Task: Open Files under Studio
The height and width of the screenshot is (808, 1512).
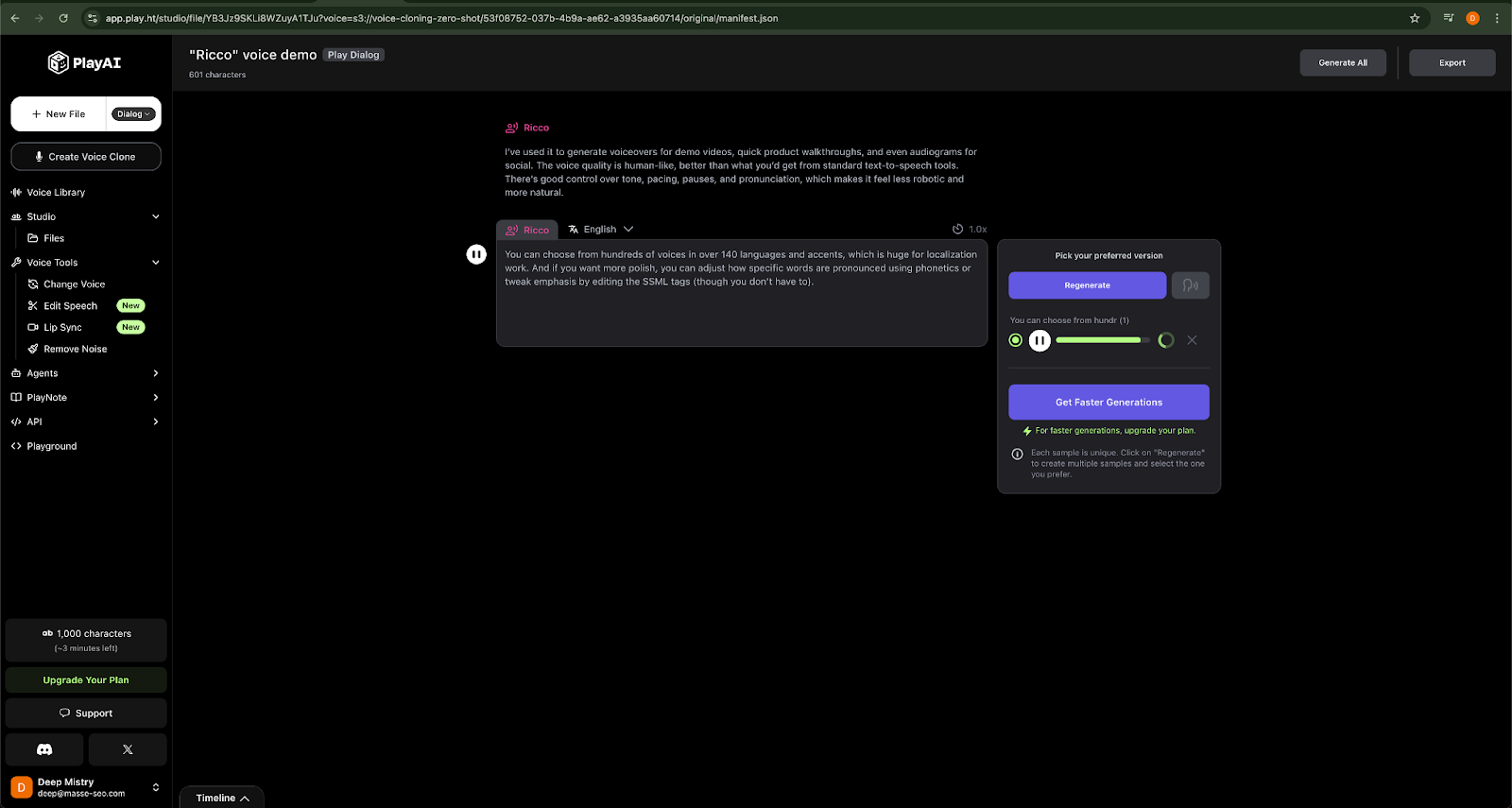Action: coord(54,238)
